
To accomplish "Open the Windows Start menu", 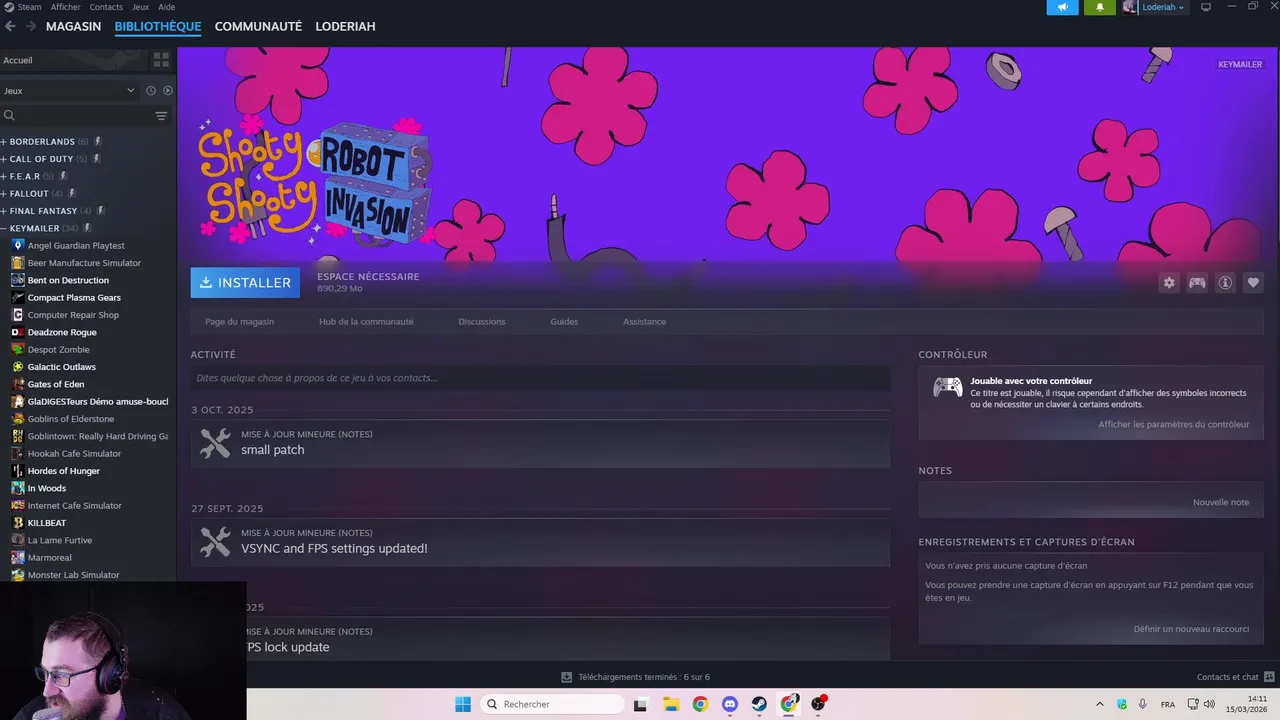I will (x=463, y=704).
